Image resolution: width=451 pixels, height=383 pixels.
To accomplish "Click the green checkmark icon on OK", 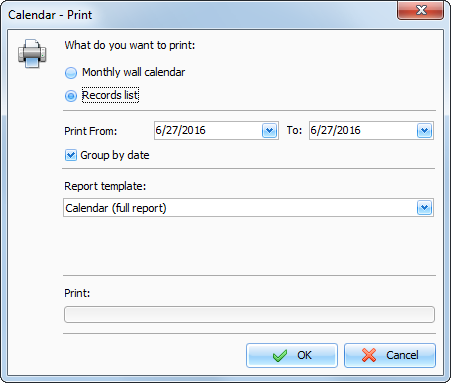I will tap(280, 355).
